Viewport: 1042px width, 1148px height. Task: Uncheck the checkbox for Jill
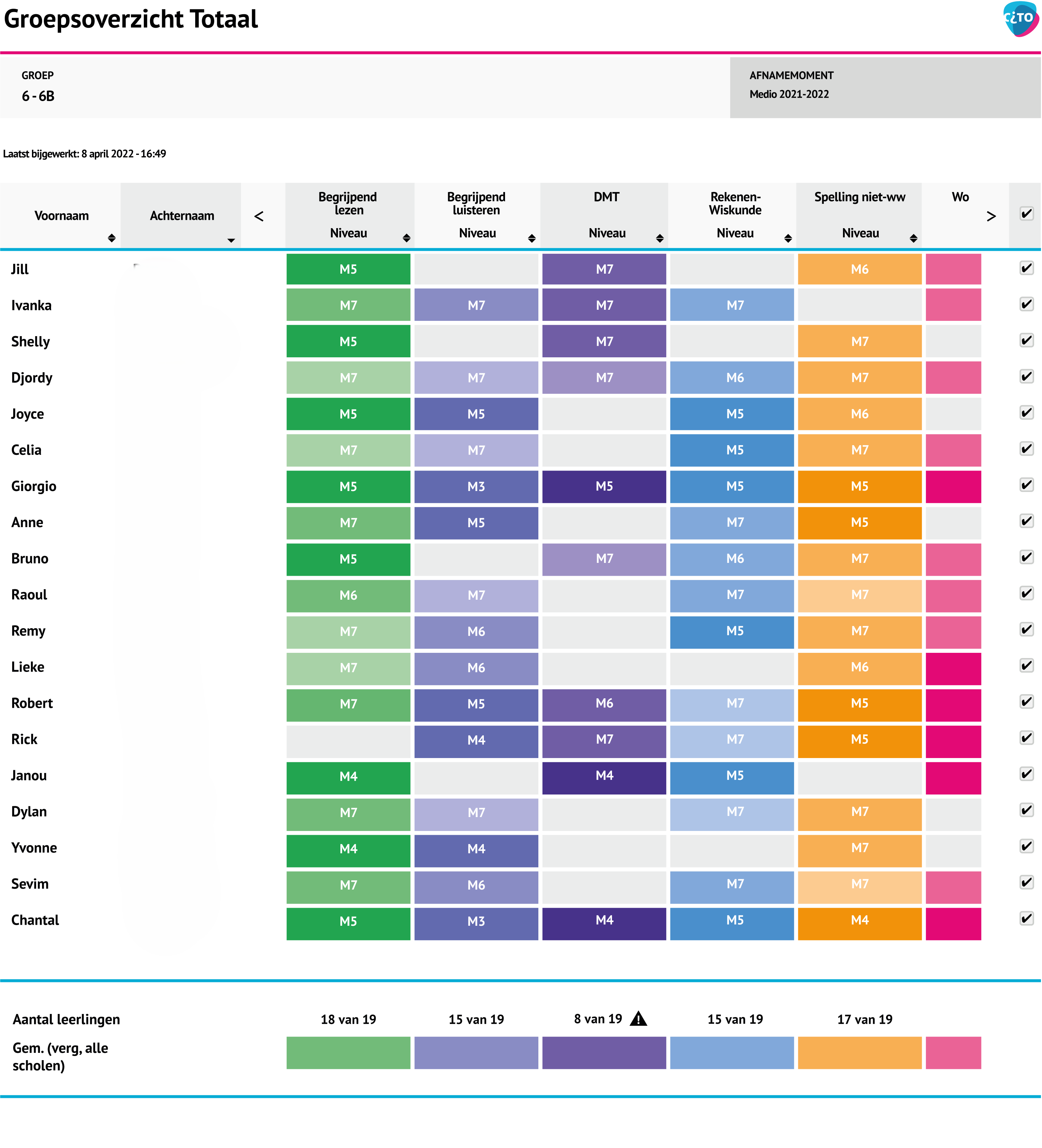pyautogui.click(x=1027, y=268)
